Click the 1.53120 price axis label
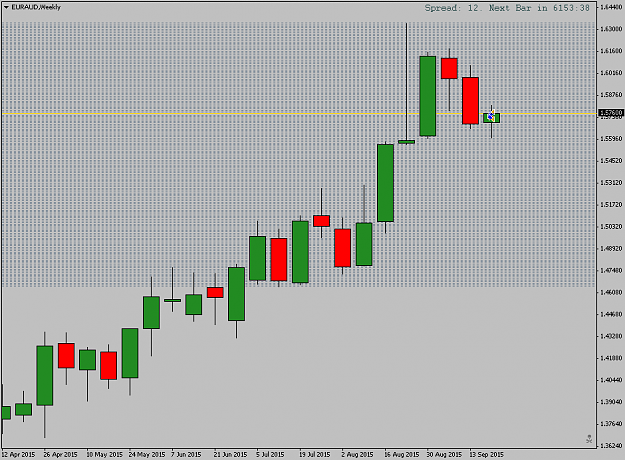This screenshot has width=625, height=460. pyautogui.click(x=611, y=183)
